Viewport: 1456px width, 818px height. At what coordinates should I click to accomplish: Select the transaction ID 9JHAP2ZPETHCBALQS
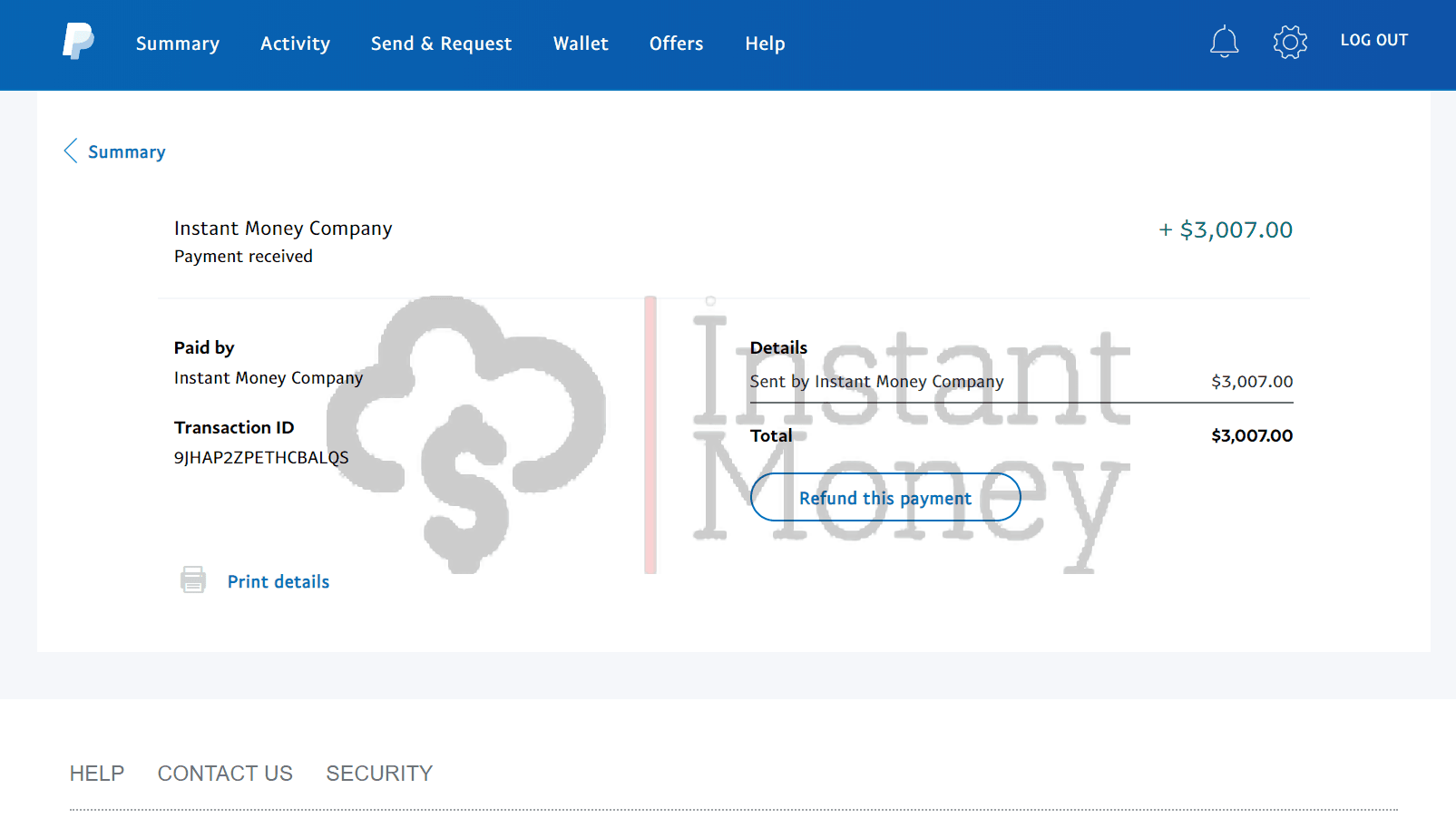[261, 458]
